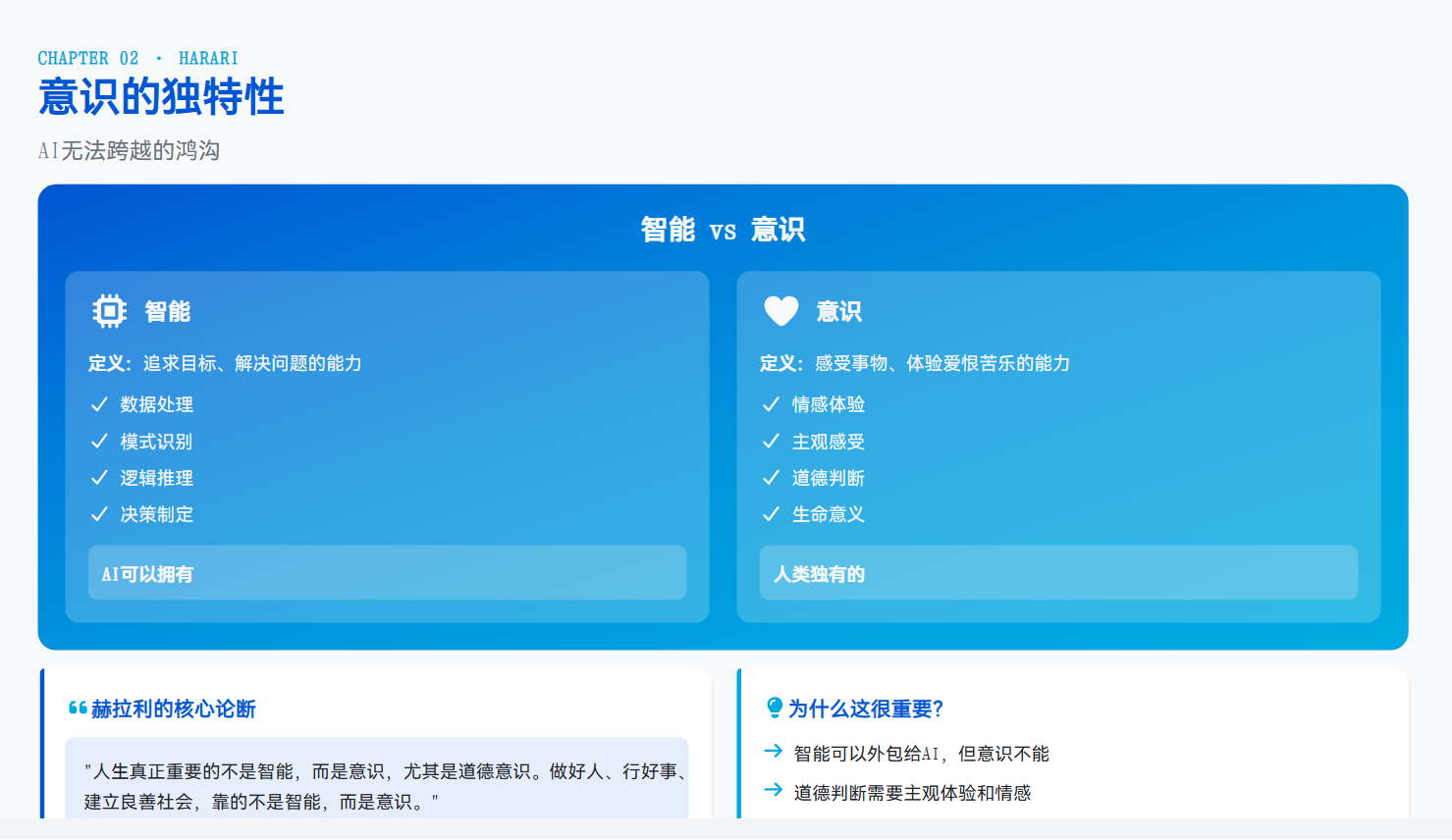Click the AI可以拥有 banner
The width and height of the screenshot is (1452, 840).
tap(387, 573)
